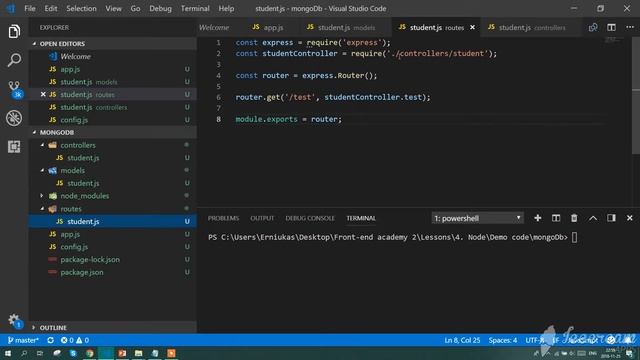
Task: Click Spaces: 4 indentation in status bar
Action: point(502,340)
